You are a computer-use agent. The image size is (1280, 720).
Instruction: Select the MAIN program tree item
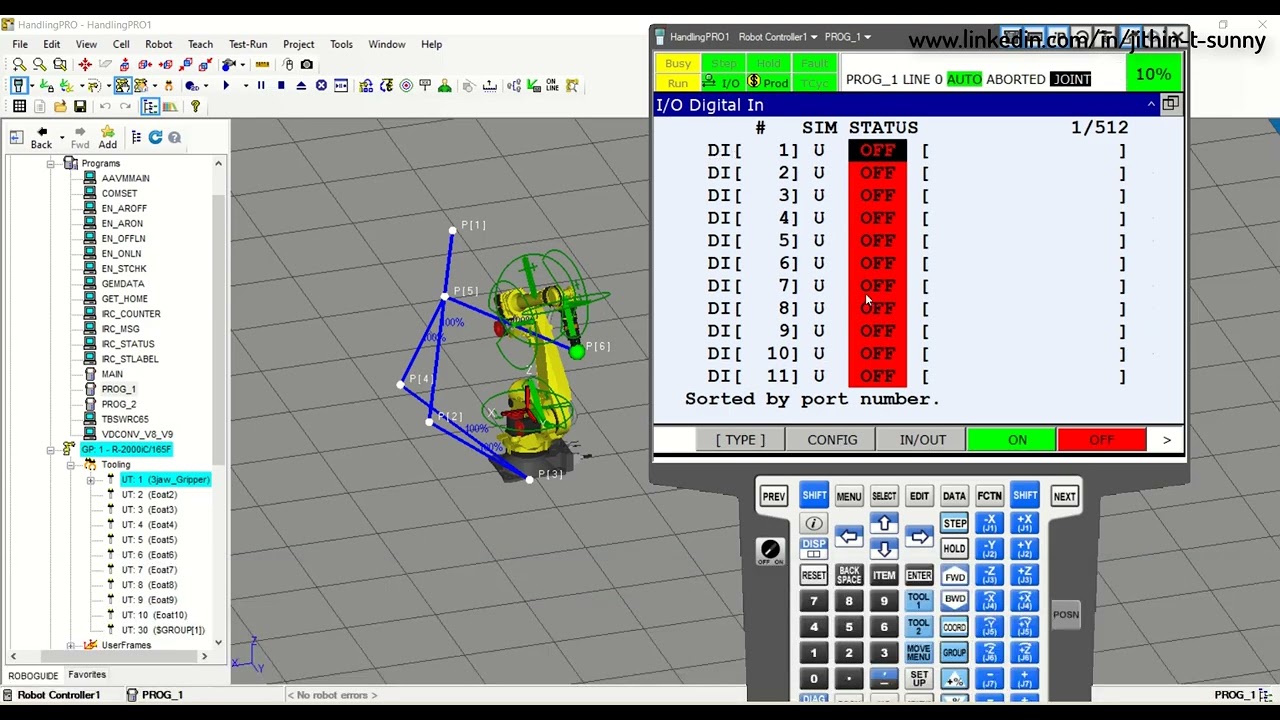click(112, 374)
